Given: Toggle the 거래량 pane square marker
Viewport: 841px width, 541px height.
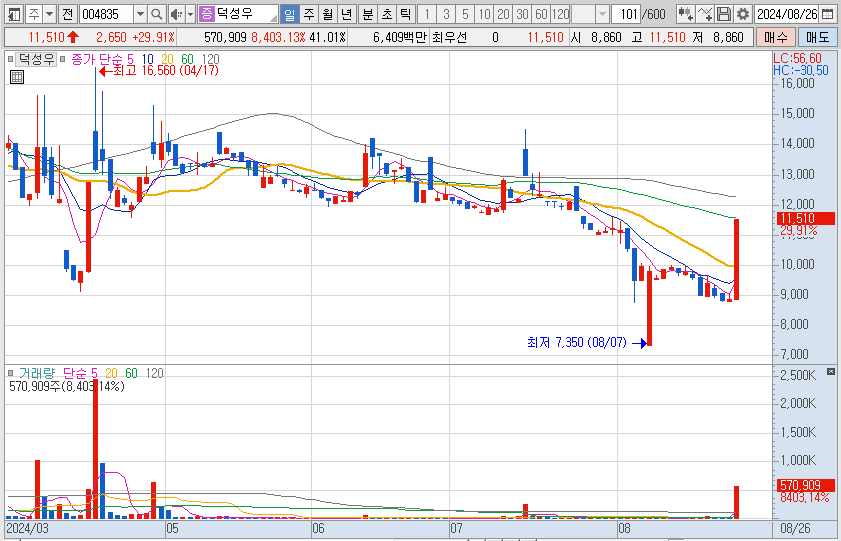Looking at the screenshot, I should tap(10, 373).
